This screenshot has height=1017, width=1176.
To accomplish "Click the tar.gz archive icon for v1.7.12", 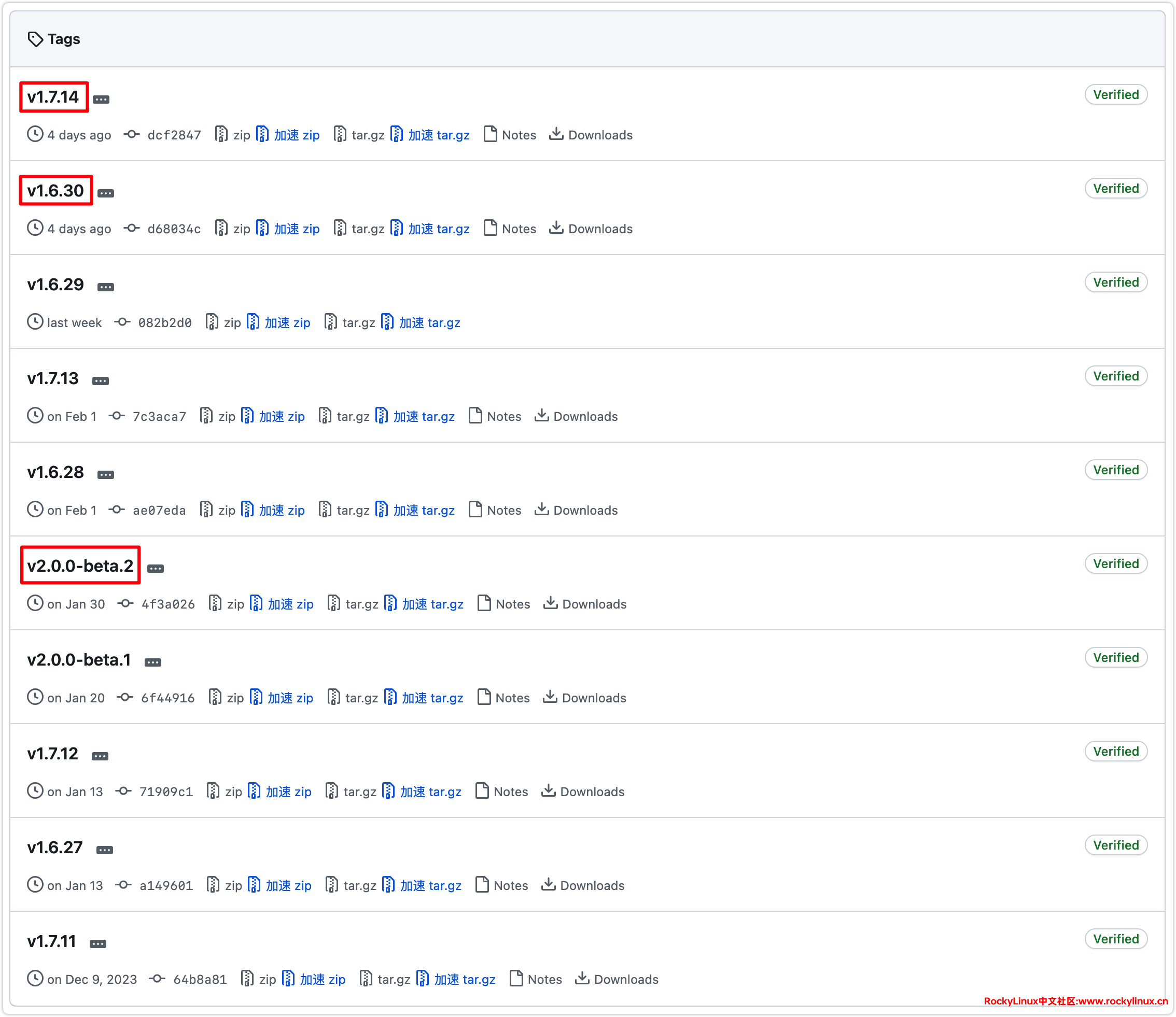I will point(331,791).
